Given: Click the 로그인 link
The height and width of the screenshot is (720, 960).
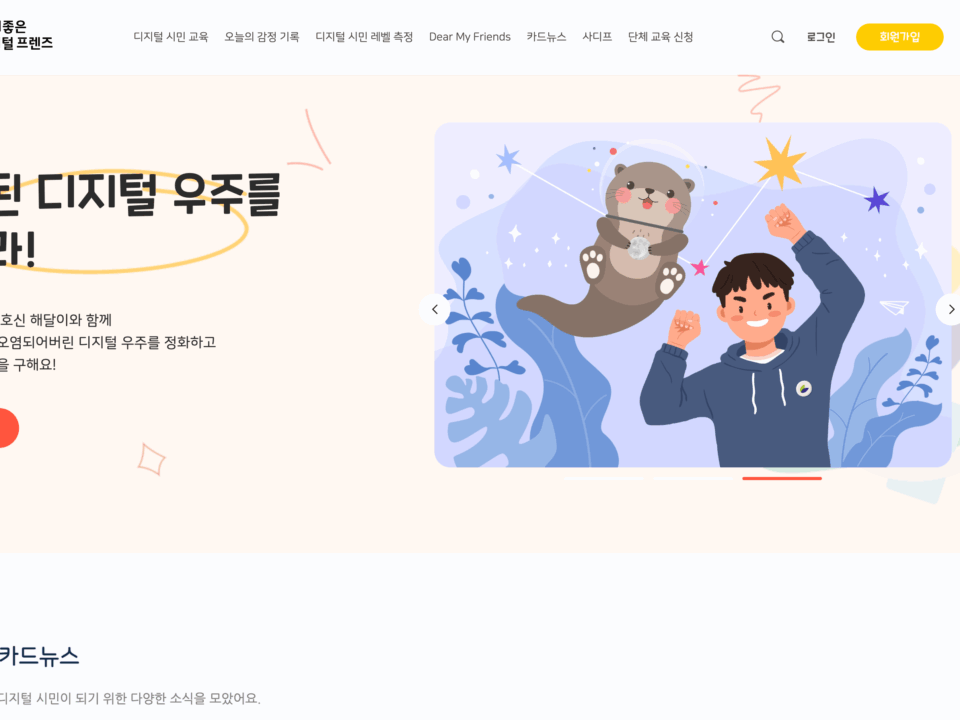Looking at the screenshot, I should (x=820, y=37).
